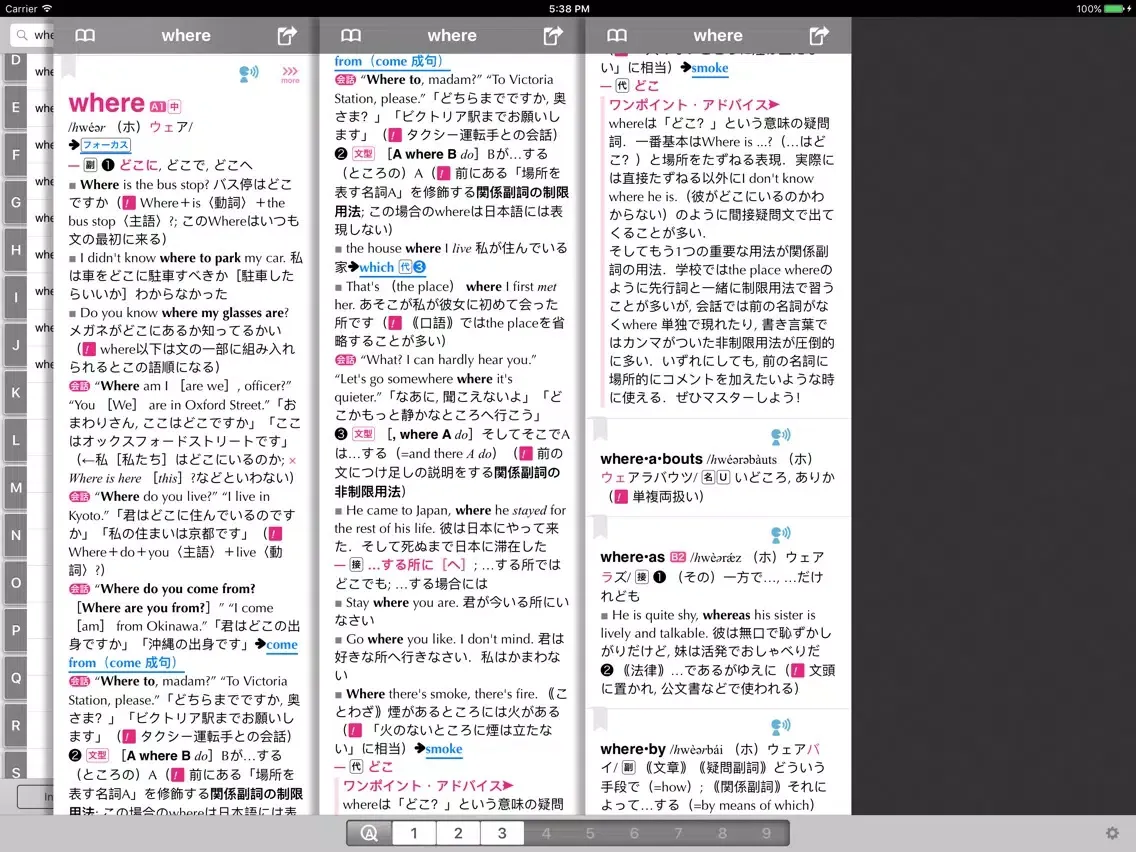The image size is (1136, 852).
Task: Follow the 'smoke' link in second panel
Action: [444, 748]
